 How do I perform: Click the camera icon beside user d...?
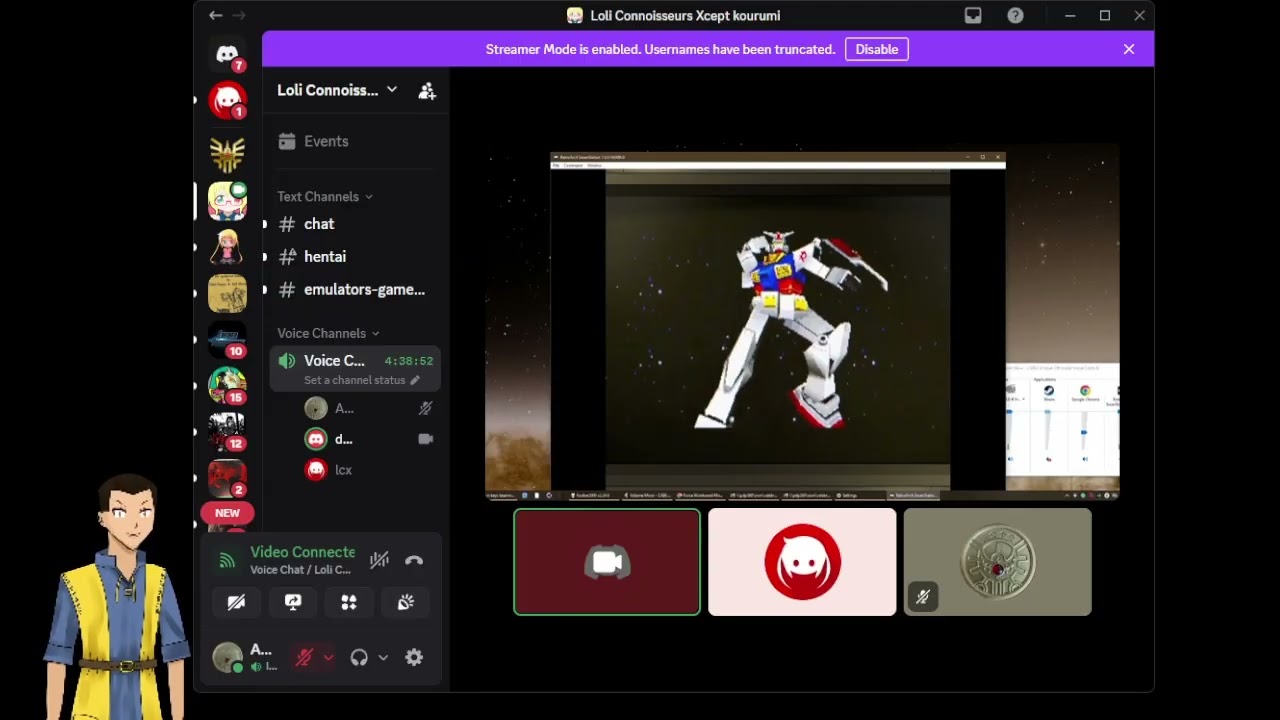pos(425,439)
